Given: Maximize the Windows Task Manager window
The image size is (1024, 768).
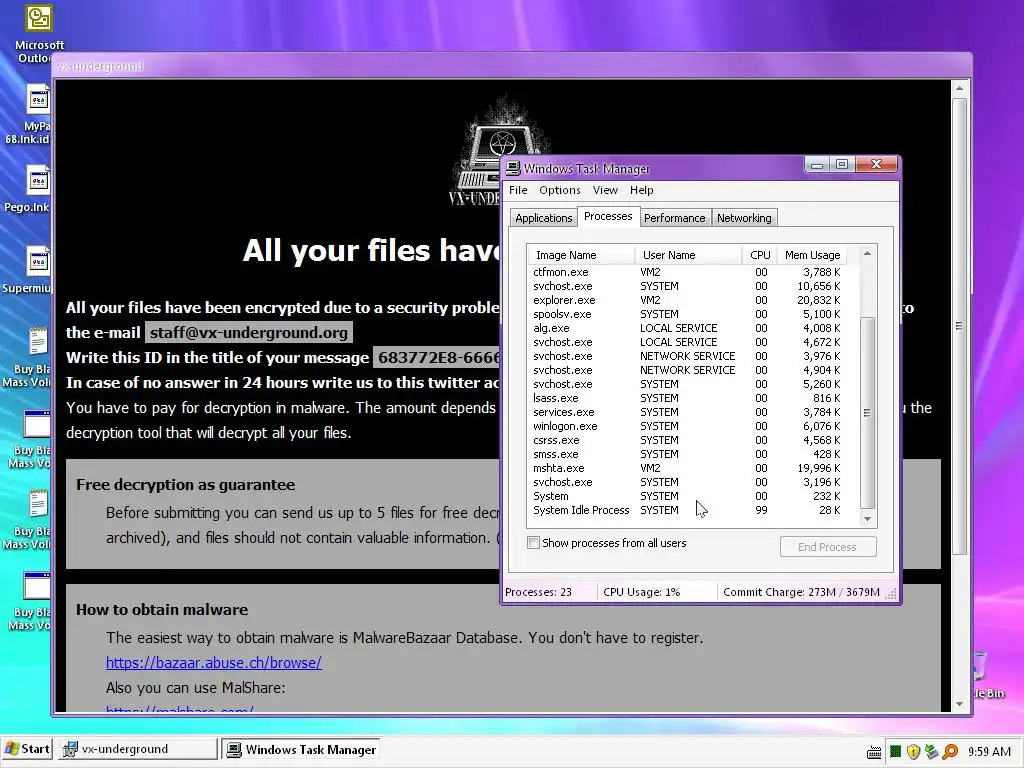Looking at the screenshot, I should coord(842,165).
